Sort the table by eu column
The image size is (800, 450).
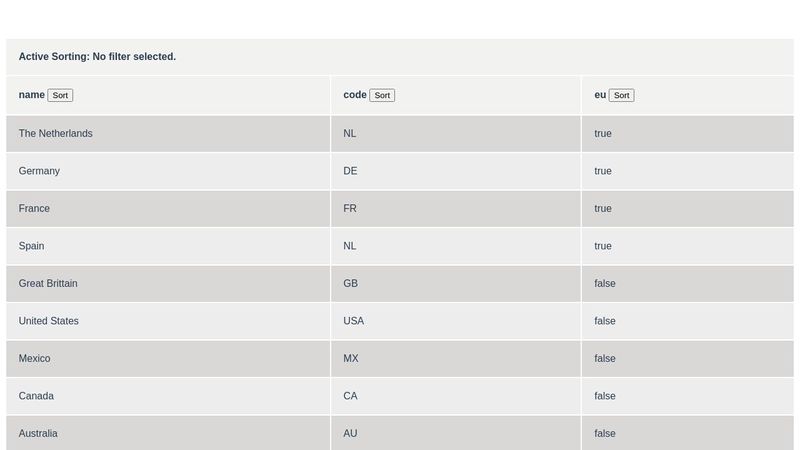(621, 96)
